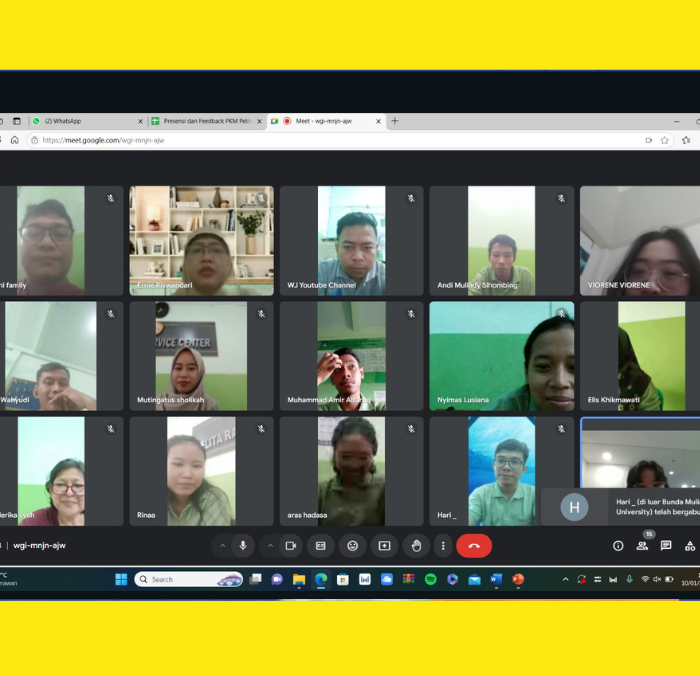The height and width of the screenshot is (675, 700).
Task: Open chat with everyone panel
Action: 666,546
